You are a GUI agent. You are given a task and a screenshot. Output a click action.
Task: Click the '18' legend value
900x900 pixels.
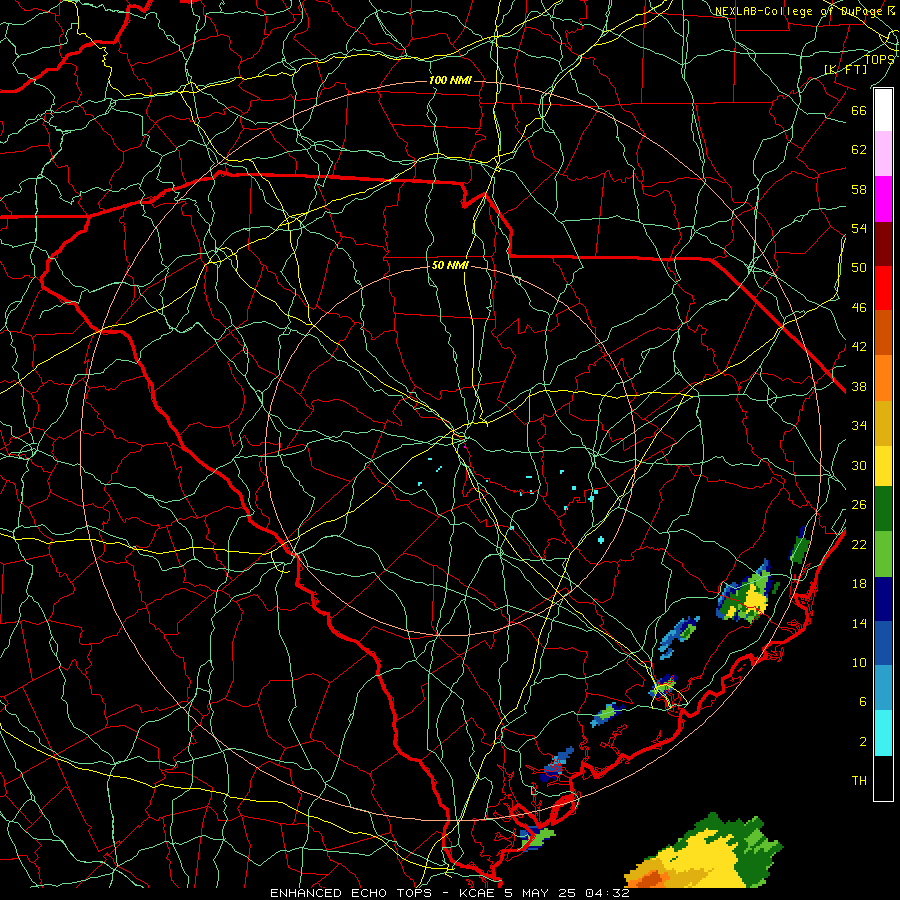[x=859, y=584]
